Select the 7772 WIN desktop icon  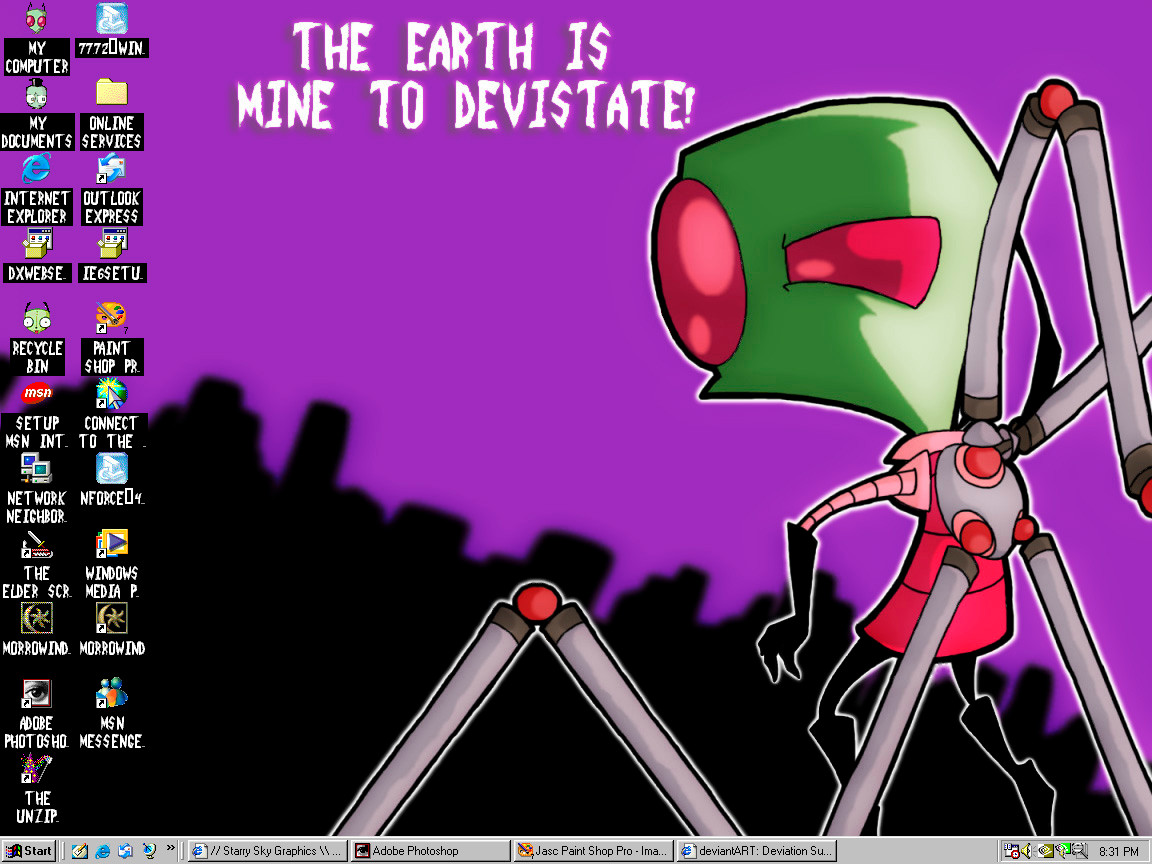[112, 30]
